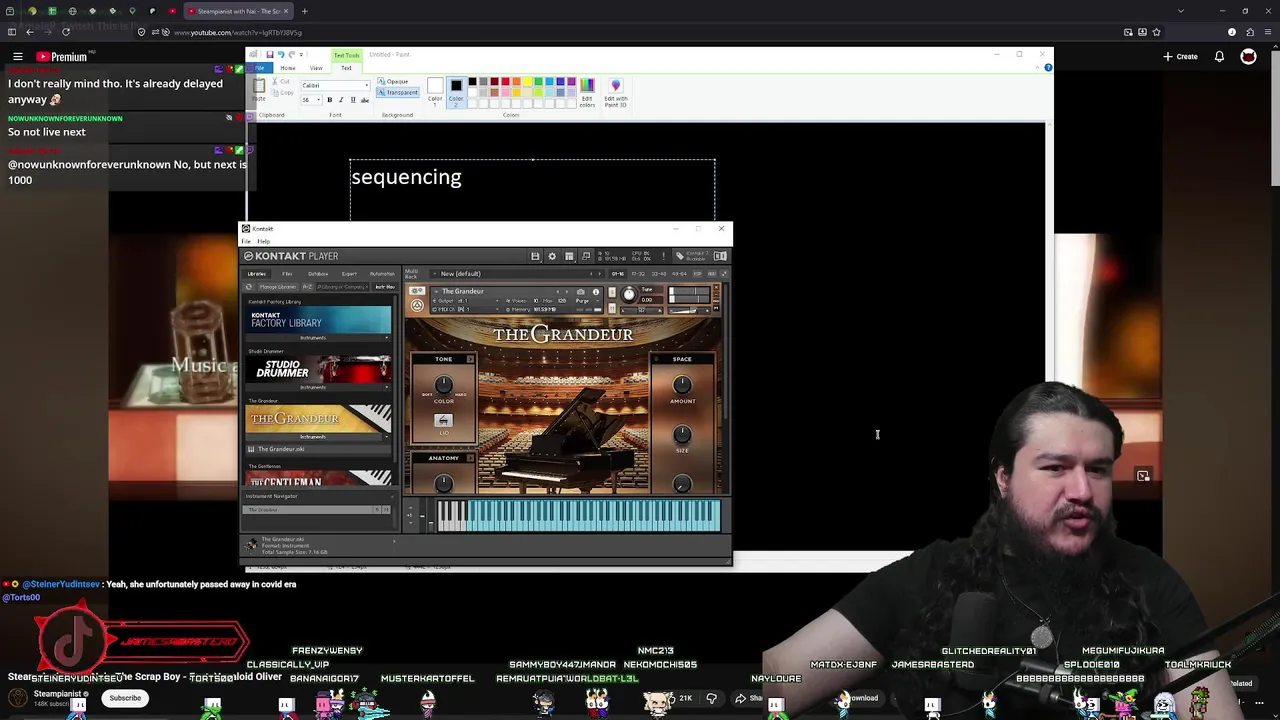Click Manage Libraries button
This screenshot has width=1280, height=720.
coord(277,287)
